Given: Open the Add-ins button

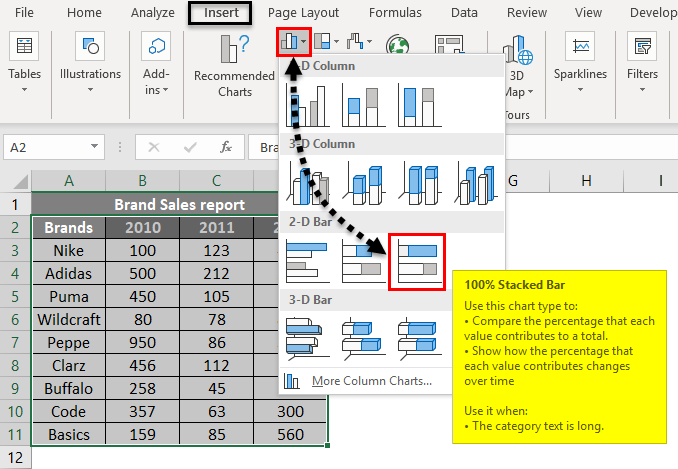Looking at the screenshot, I should [x=156, y=64].
